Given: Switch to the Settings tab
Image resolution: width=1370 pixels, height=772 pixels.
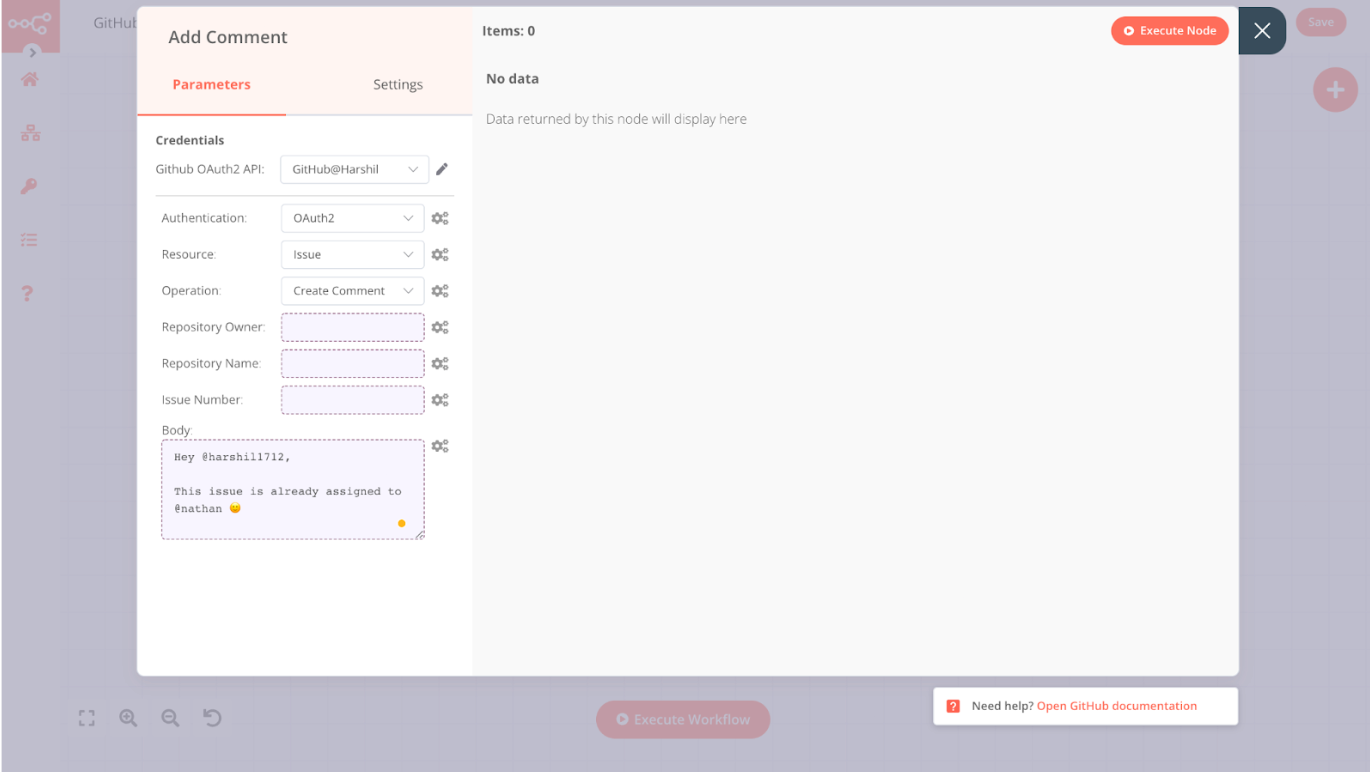Looking at the screenshot, I should (x=397, y=84).
